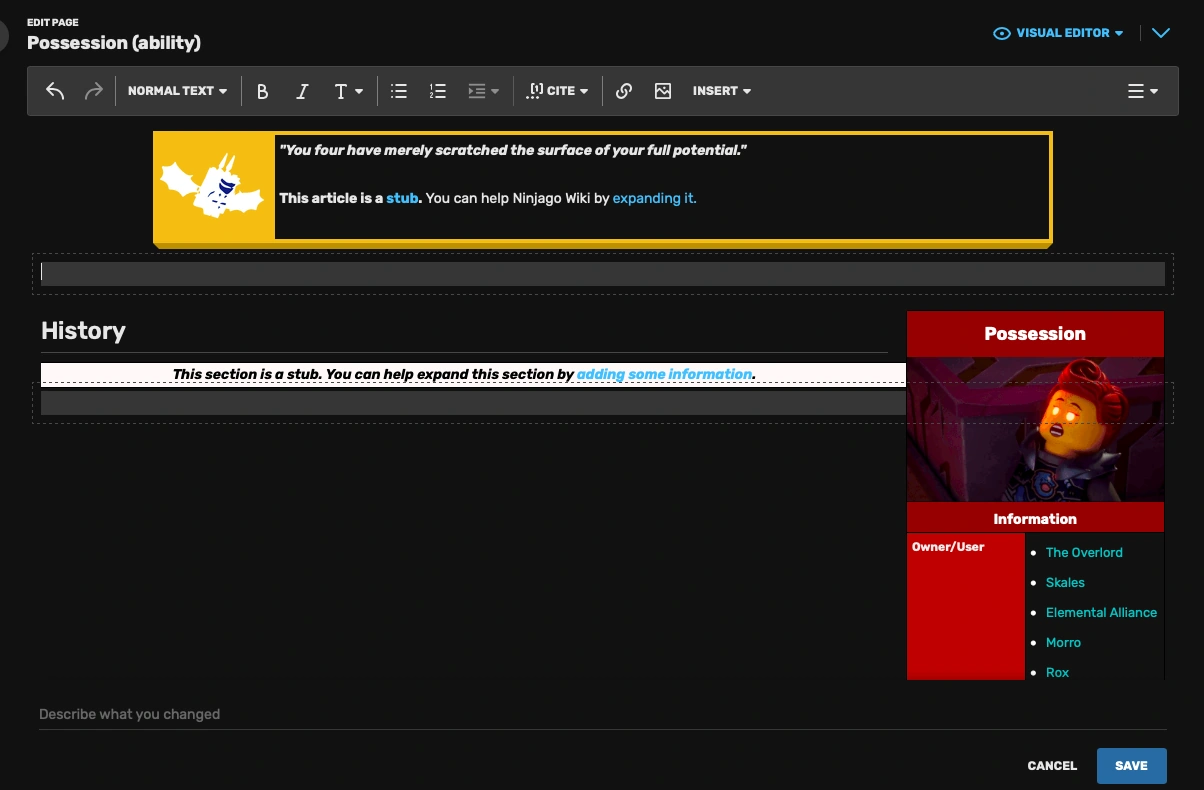The height and width of the screenshot is (790, 1204).
Task: Select the quote text in stub notice
Action: [x=513, y=150]
